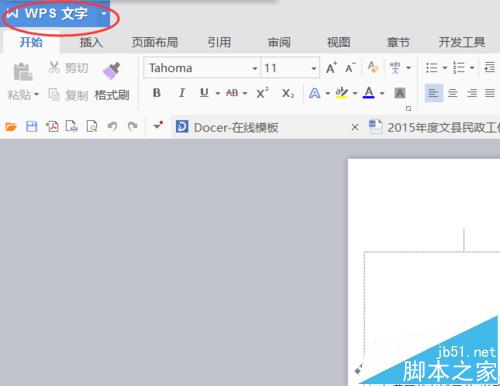Click the save icon in quick toolbar

tap(32, 127)
